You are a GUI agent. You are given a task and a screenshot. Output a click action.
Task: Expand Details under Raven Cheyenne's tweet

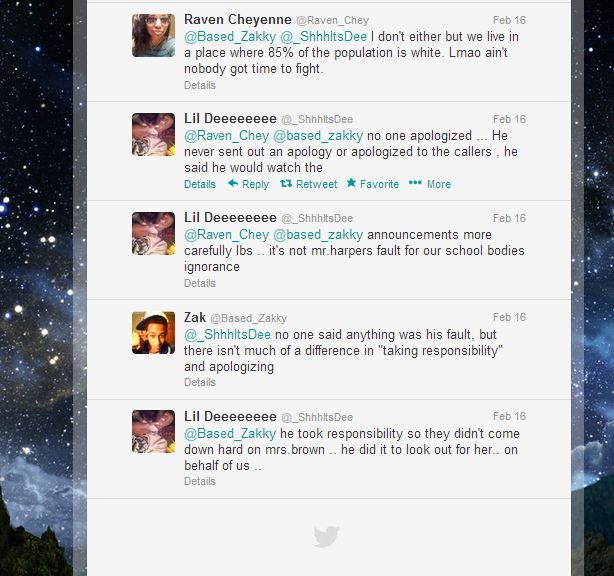coord(200,85)
